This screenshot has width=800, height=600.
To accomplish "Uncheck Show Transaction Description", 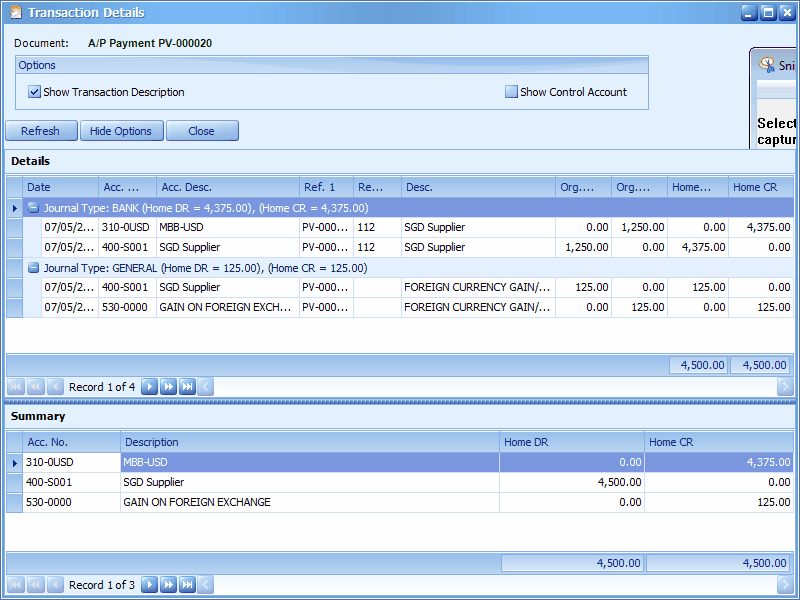I will [34, 91].
